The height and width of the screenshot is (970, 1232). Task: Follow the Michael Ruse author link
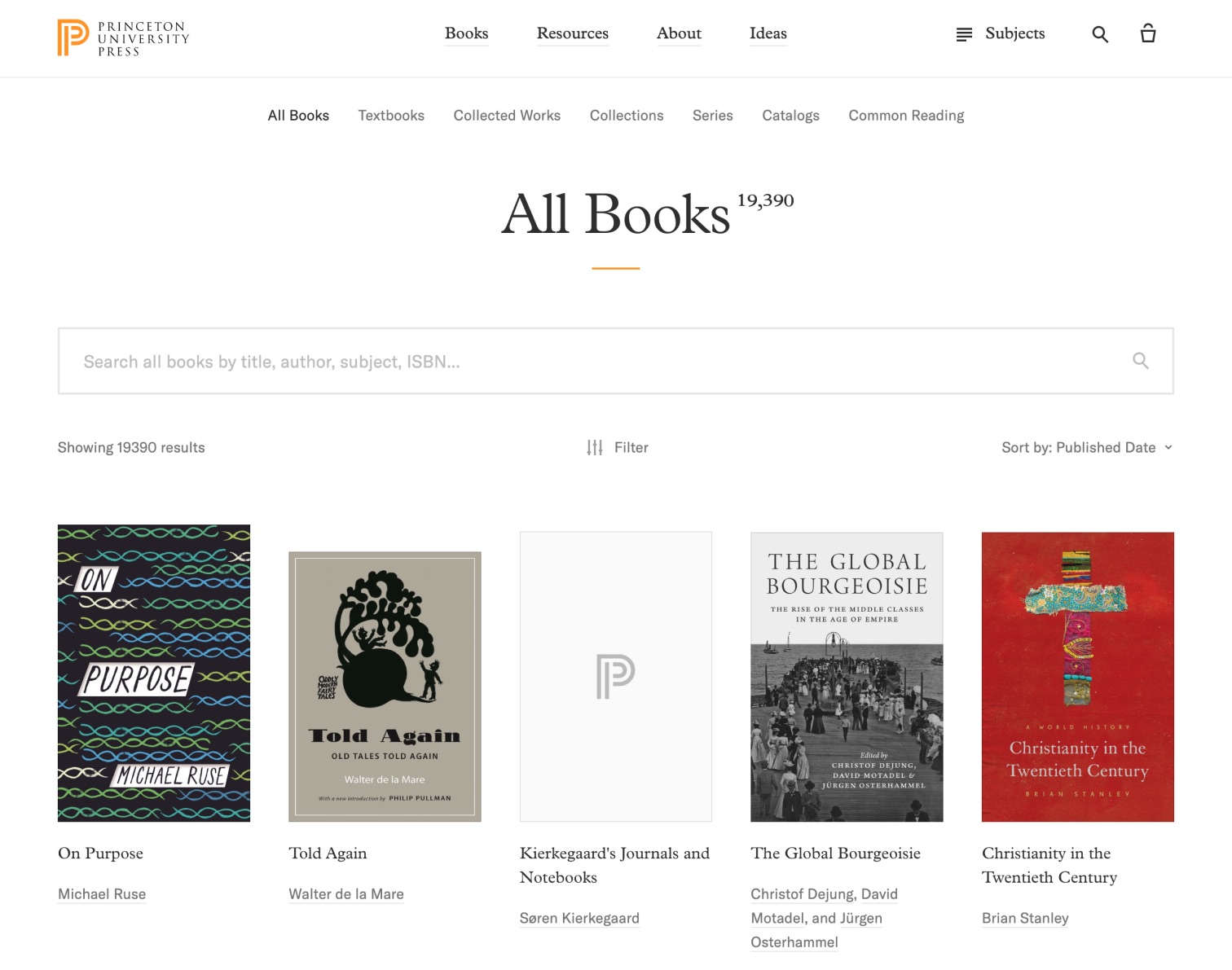point(101,893)
